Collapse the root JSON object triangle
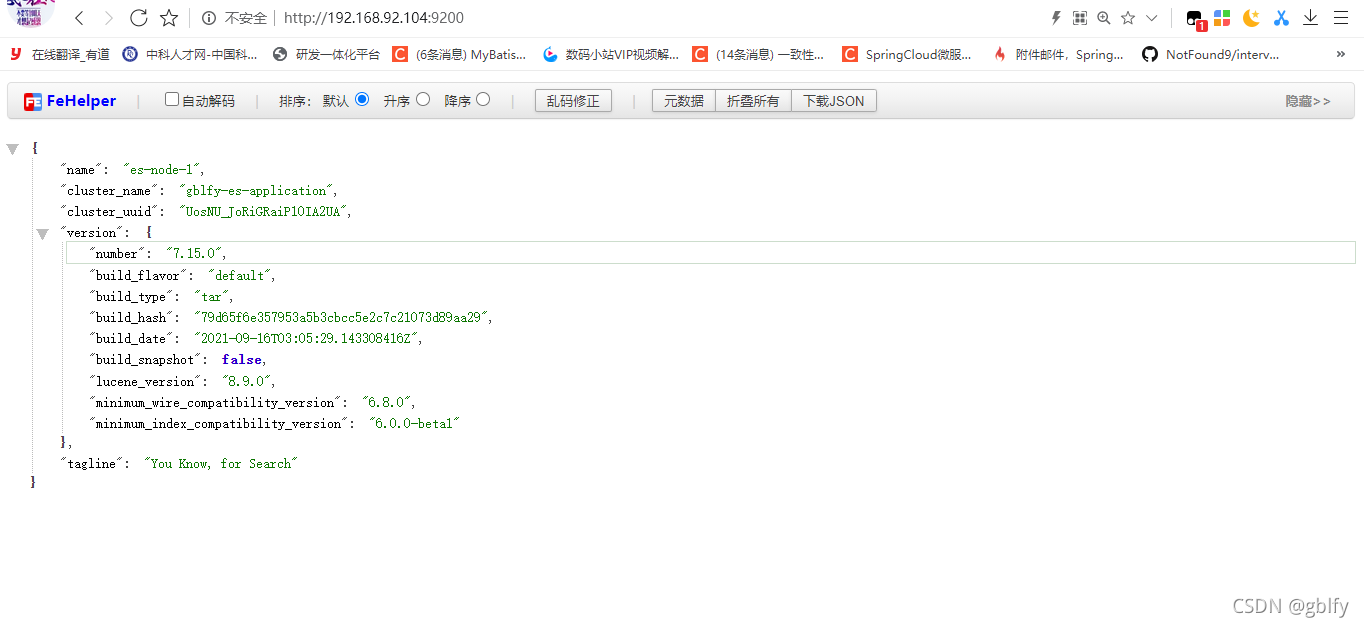 point(12,149)
